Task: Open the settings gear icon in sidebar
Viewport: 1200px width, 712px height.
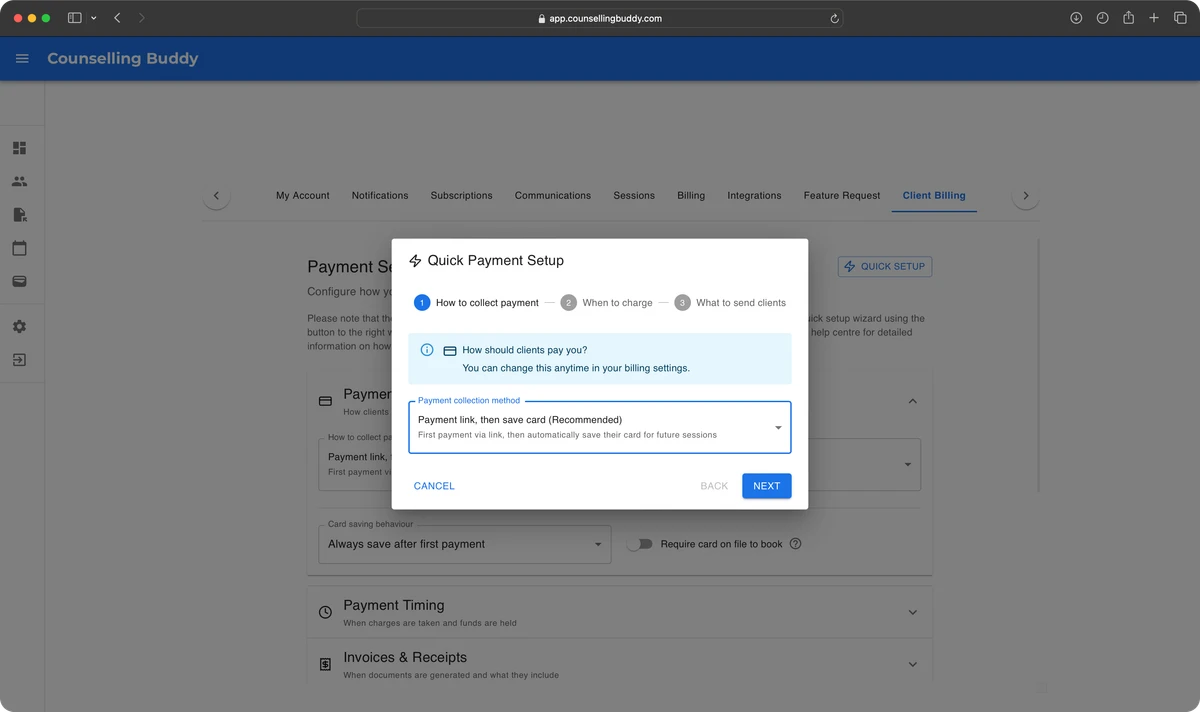Action: pos(19,327)
